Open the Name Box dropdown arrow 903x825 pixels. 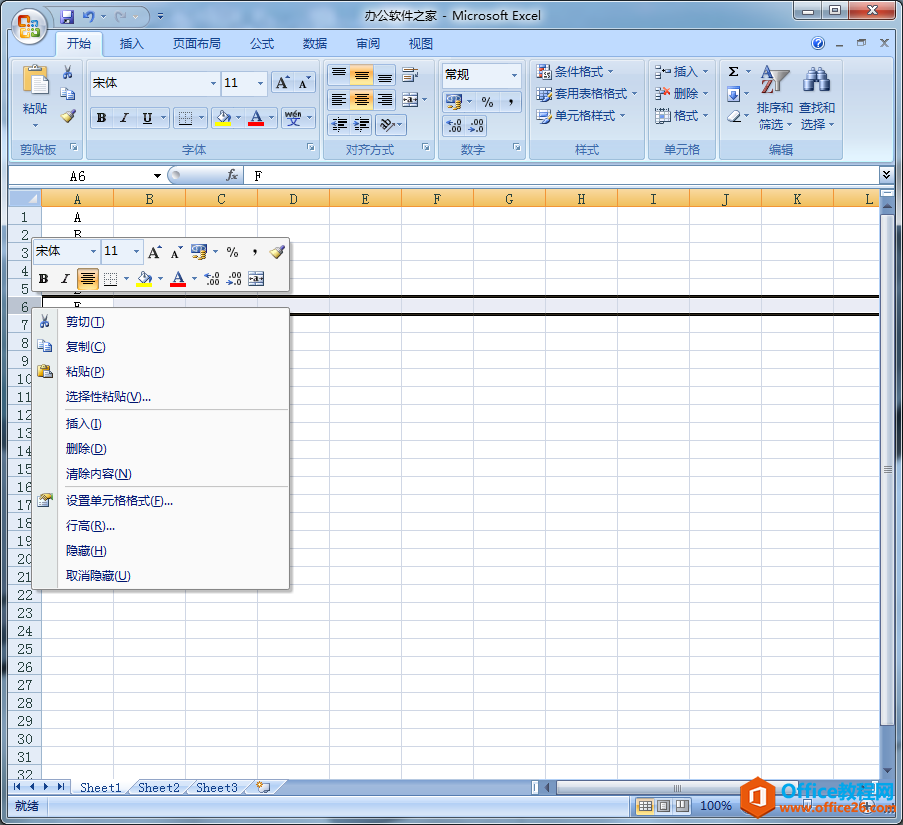tap(157, 176)
